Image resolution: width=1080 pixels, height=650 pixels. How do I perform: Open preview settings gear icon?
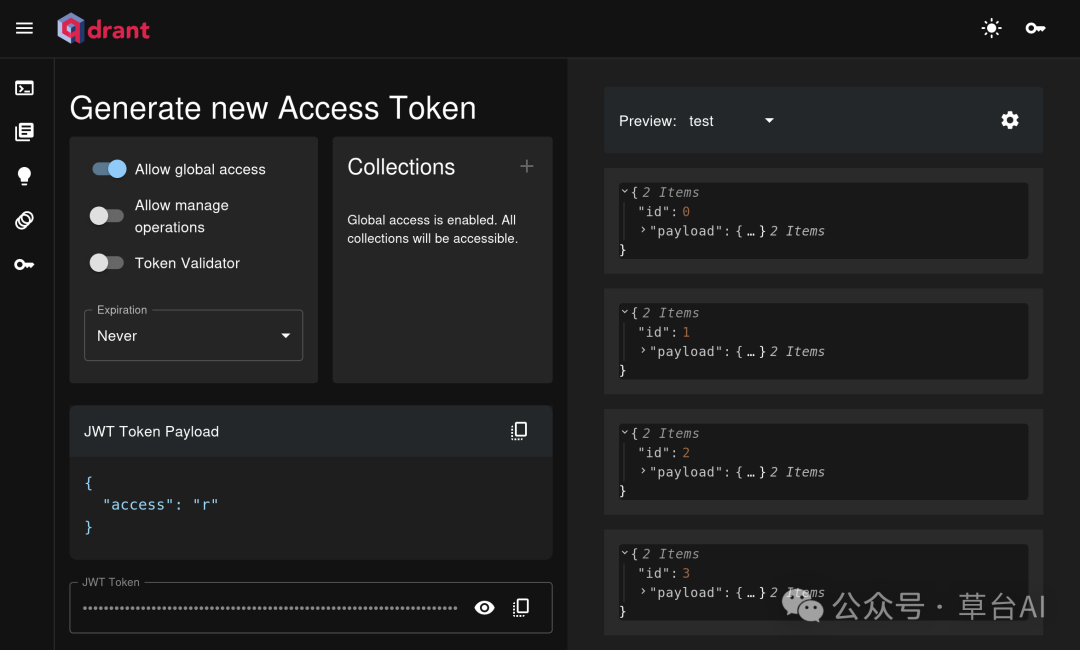[x=1010, y=120]
